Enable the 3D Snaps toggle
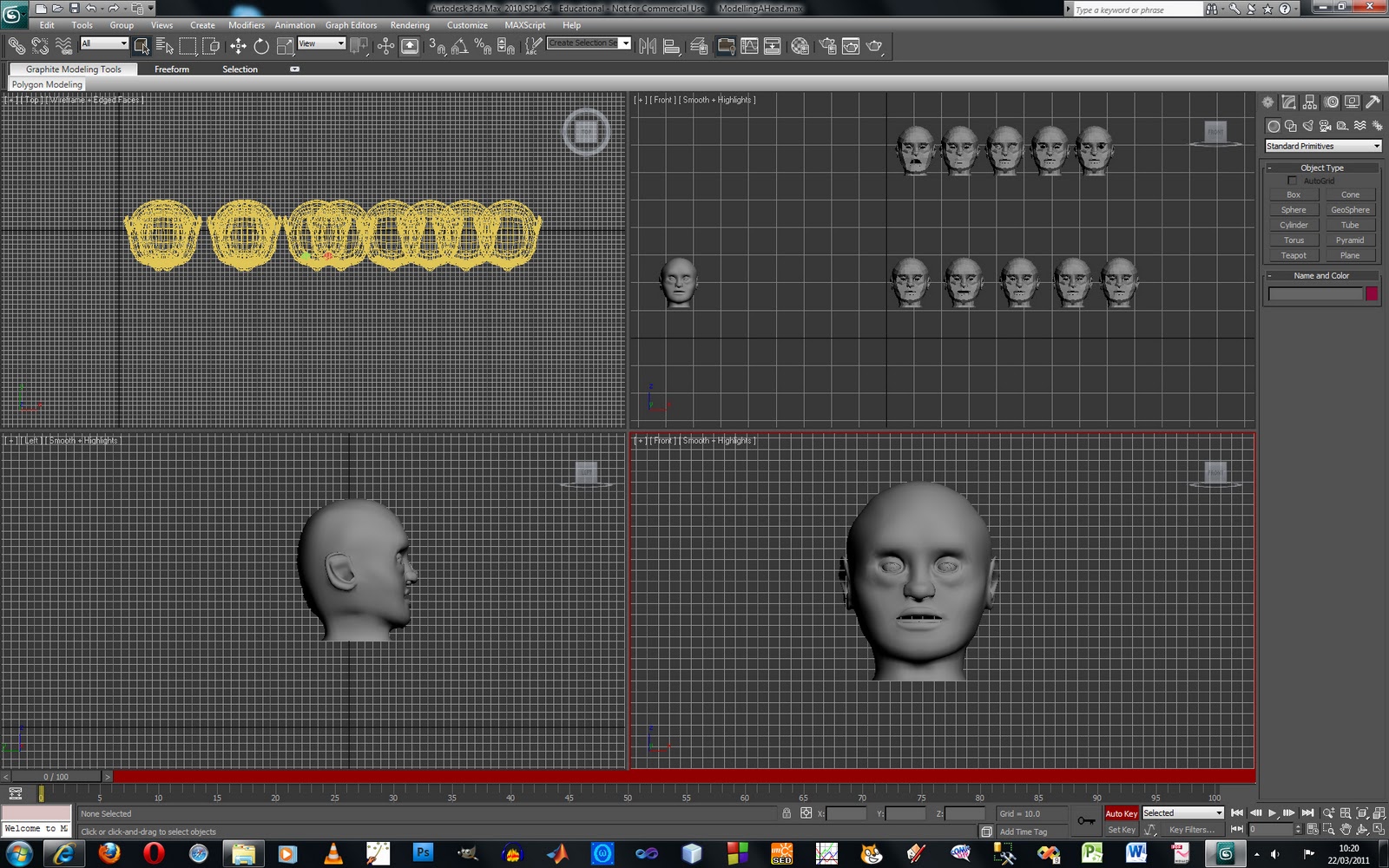The image size is (1389, 868). tap(435, 45)
